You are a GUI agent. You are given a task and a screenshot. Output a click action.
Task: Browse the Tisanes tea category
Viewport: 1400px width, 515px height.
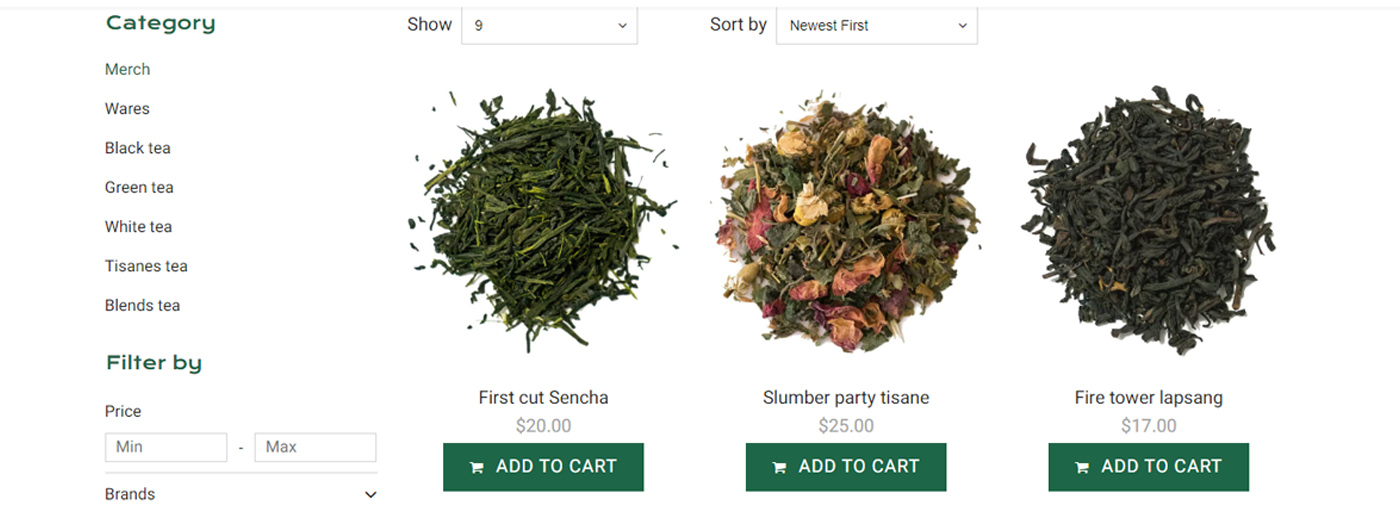(x=146, y=266)
